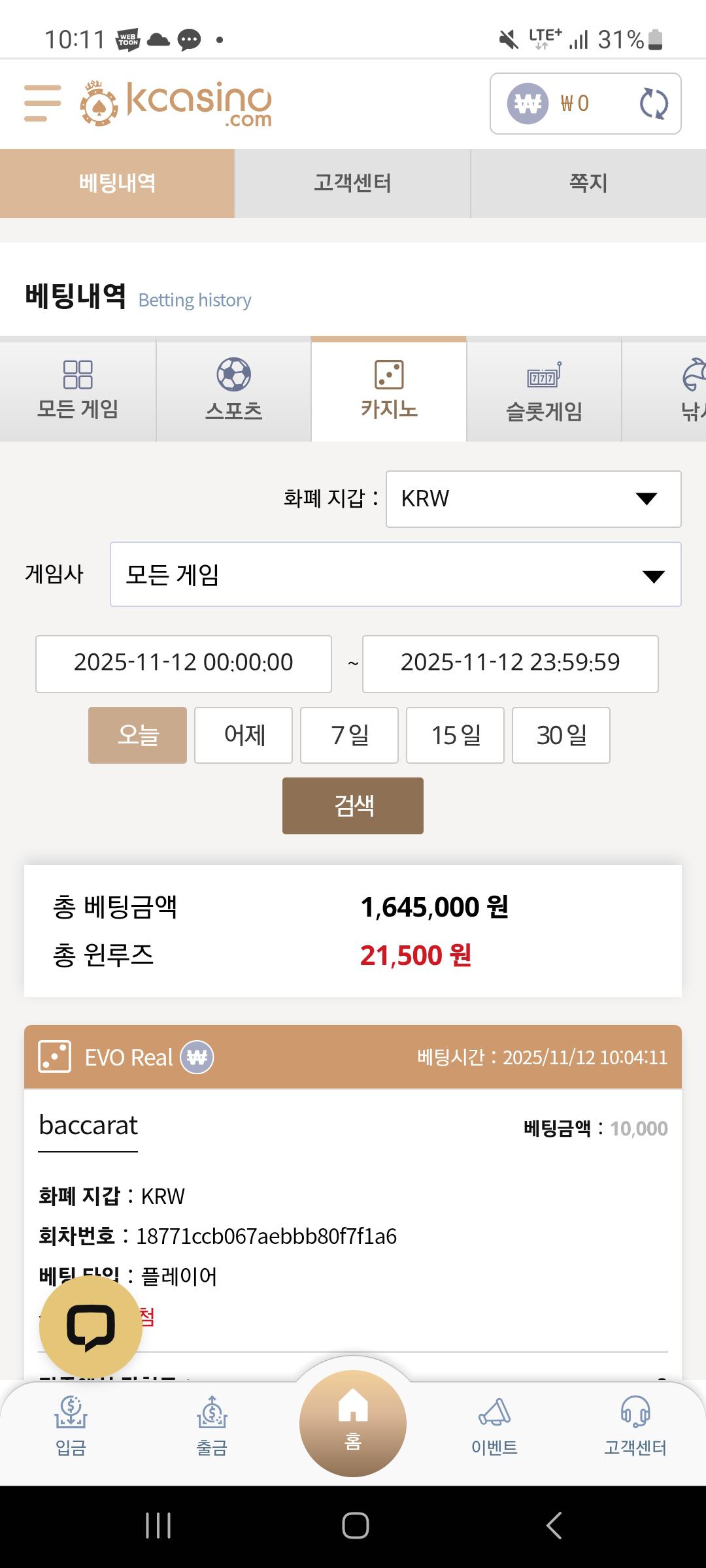This screenshot has width=706, height=1568.
Task: Expand the 게임사 모든 게임 dropdown
Action: (395, 574)
